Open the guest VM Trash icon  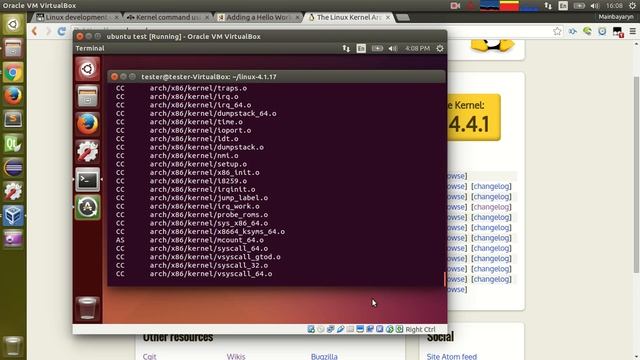[x=87, y=308]
